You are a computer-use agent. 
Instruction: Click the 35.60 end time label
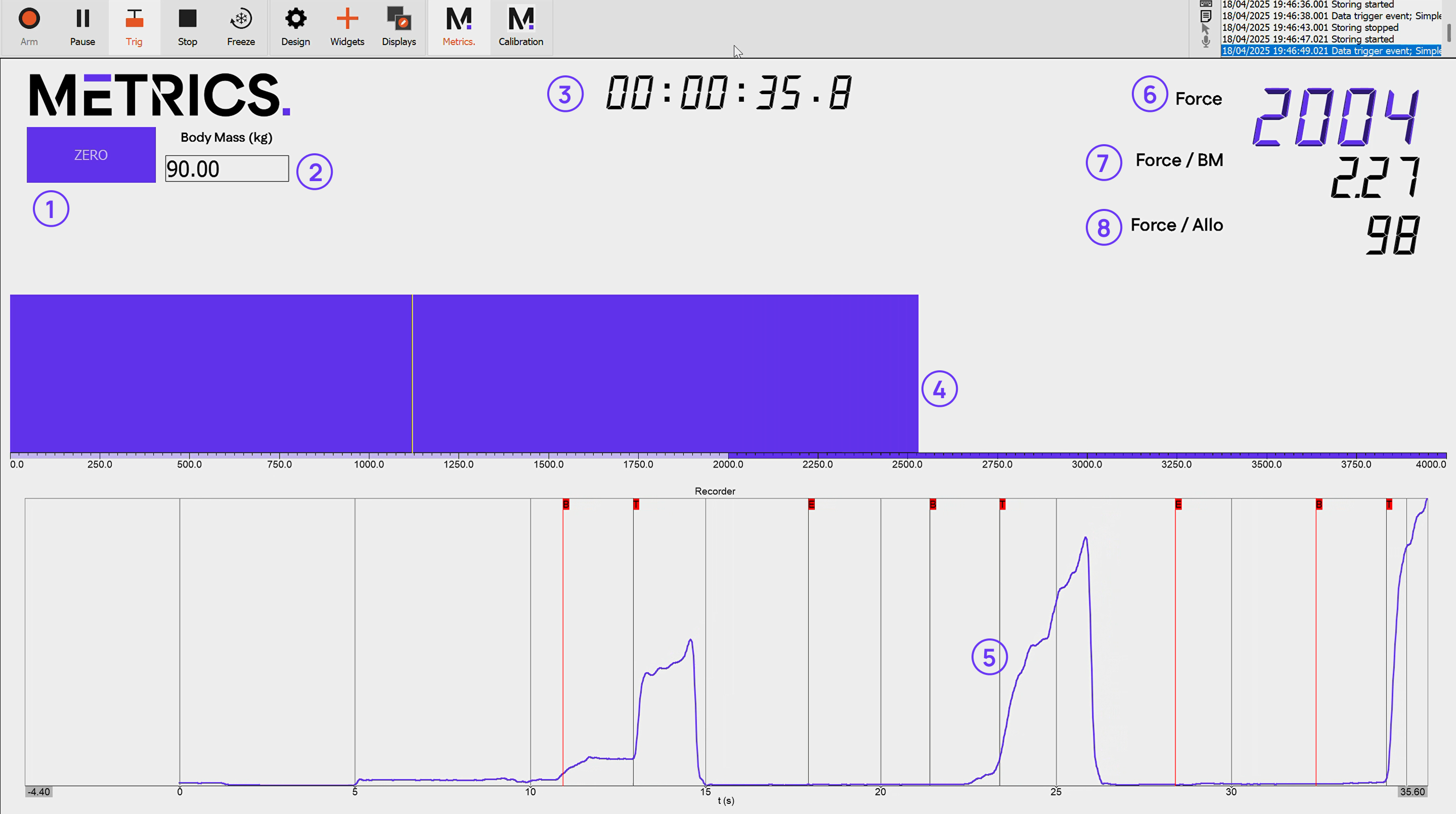[x=1413, y=791]
